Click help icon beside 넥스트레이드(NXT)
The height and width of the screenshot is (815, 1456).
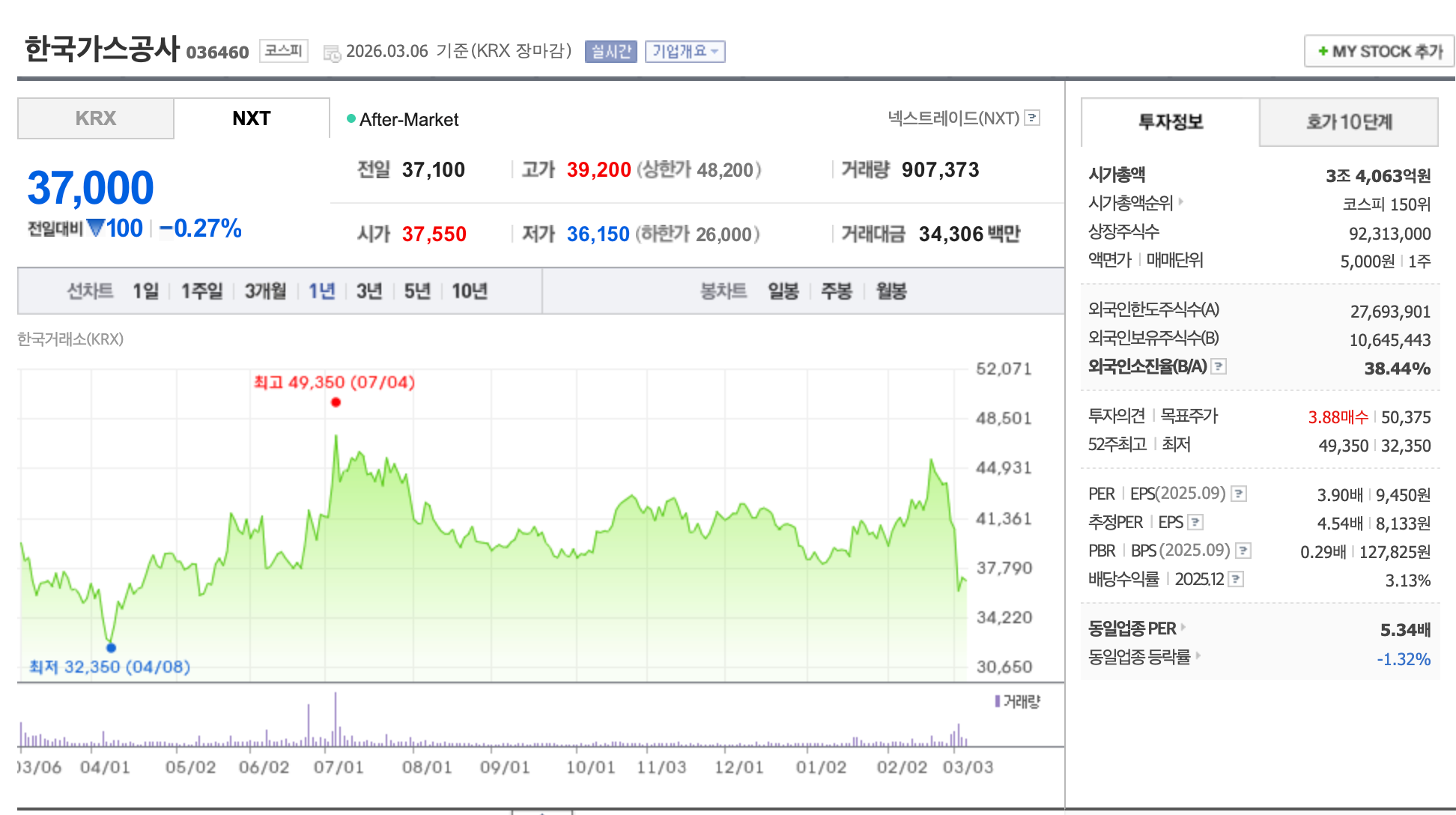tap(1032, 118)
